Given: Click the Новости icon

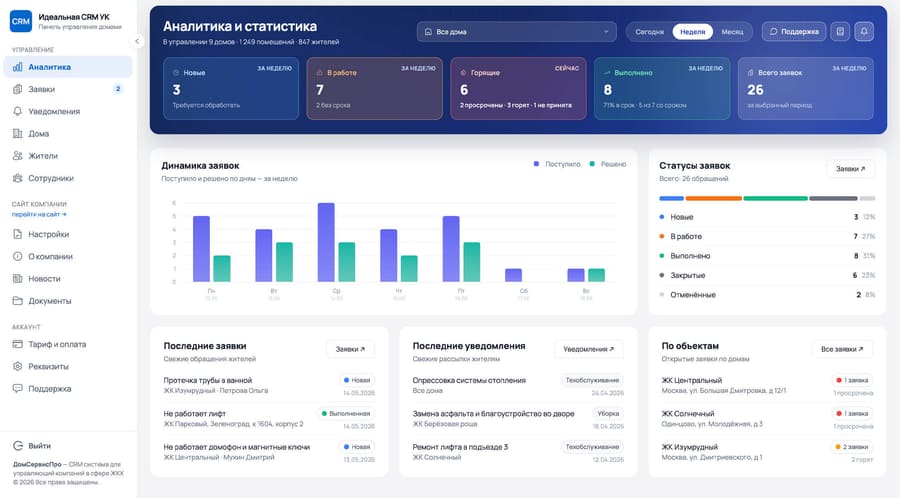Looking at the screenshot, I should click(x=18, y=279).
